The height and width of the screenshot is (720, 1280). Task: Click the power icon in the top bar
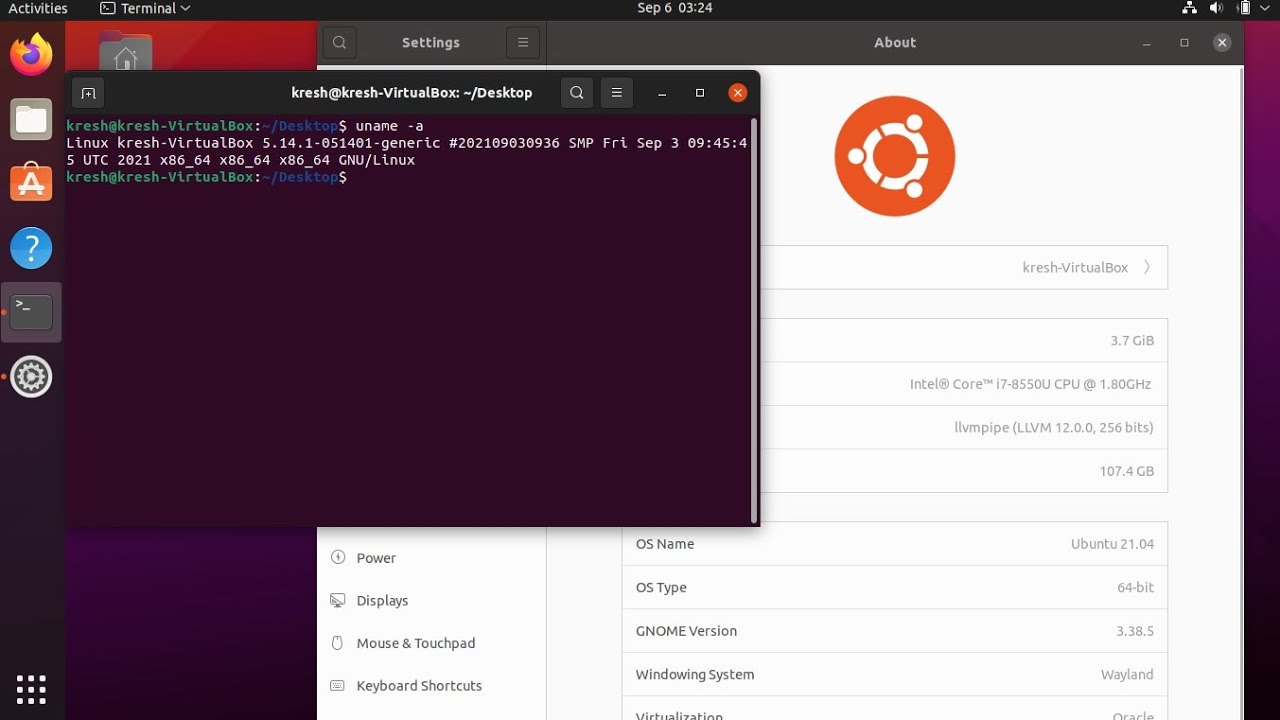pyautogui.click(x=1243, y=8)
